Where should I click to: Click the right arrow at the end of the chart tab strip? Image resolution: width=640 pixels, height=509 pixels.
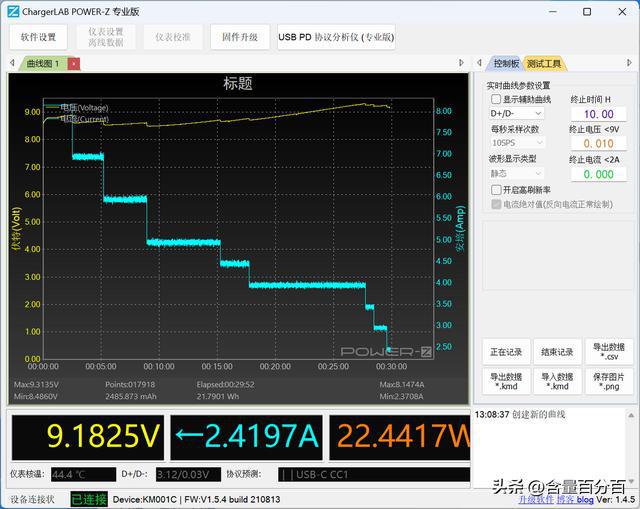point(461,63)
